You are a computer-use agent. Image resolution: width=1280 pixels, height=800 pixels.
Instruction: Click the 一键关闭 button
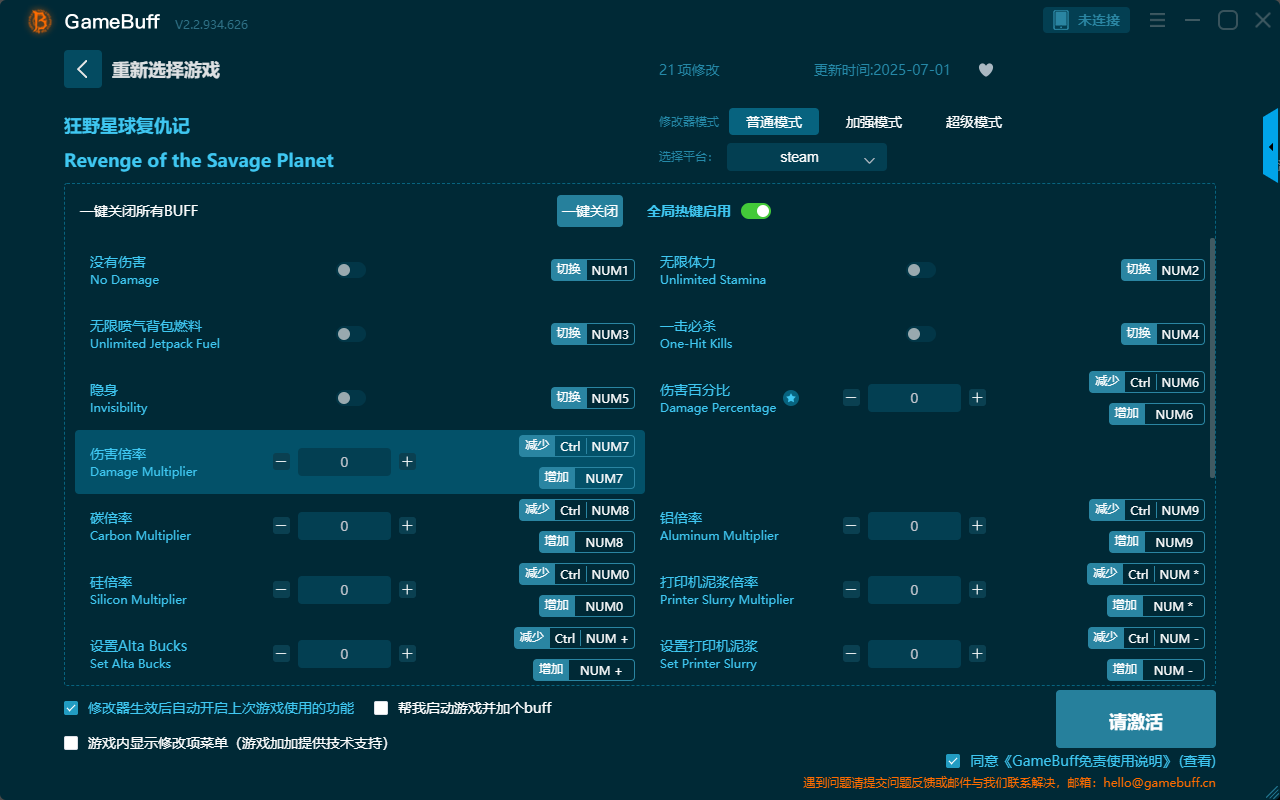(x=590, y=211)
